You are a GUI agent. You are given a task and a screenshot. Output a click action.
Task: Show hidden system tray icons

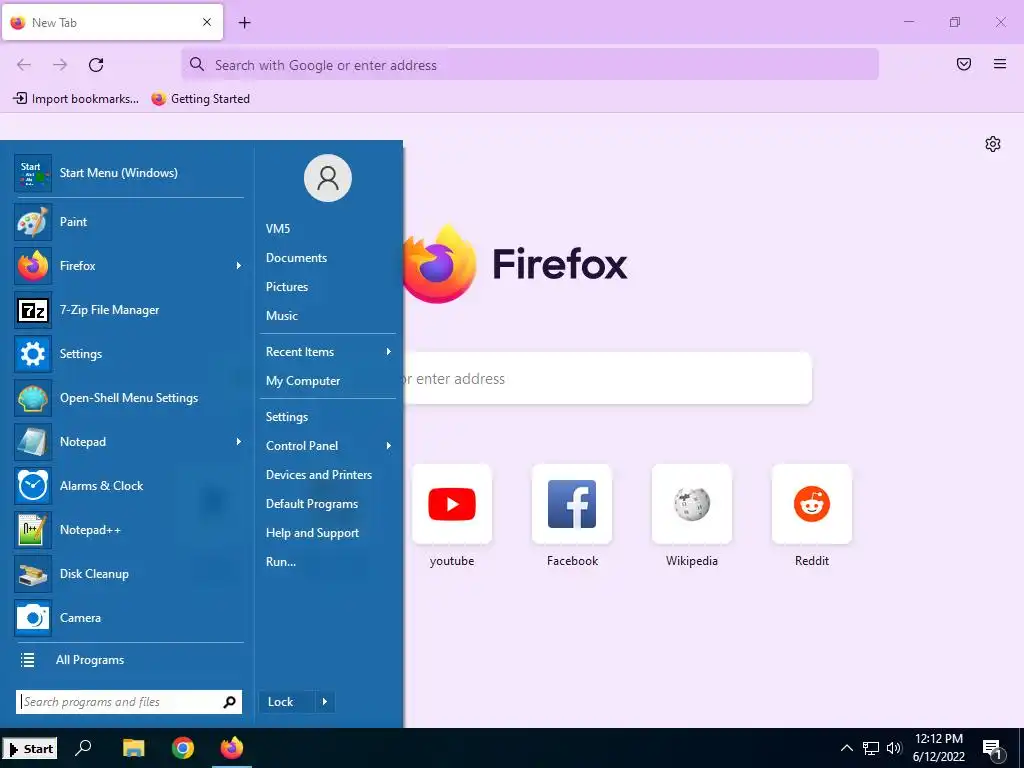tap(846, 748)
